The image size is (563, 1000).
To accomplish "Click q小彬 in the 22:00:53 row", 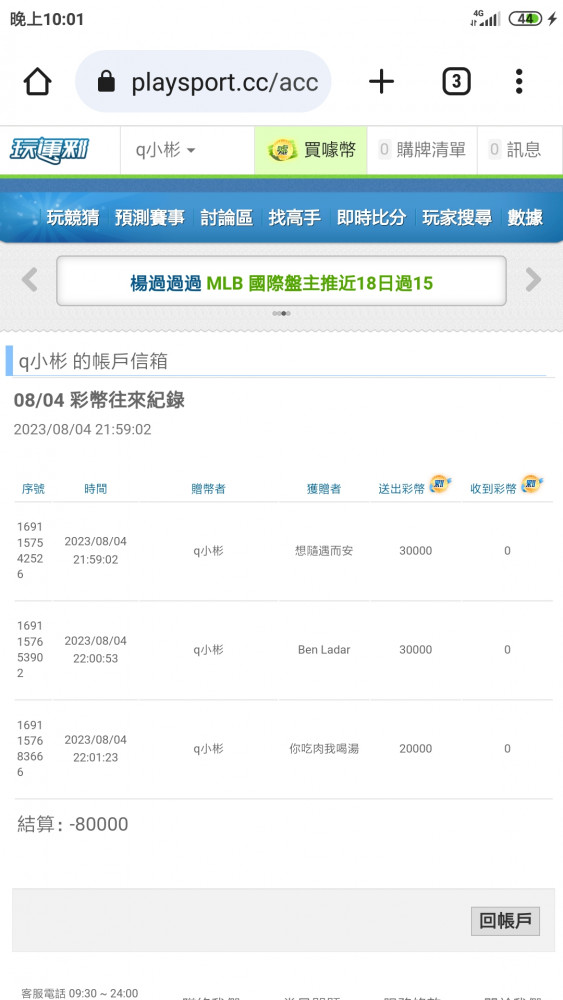I will coord(208,650).
